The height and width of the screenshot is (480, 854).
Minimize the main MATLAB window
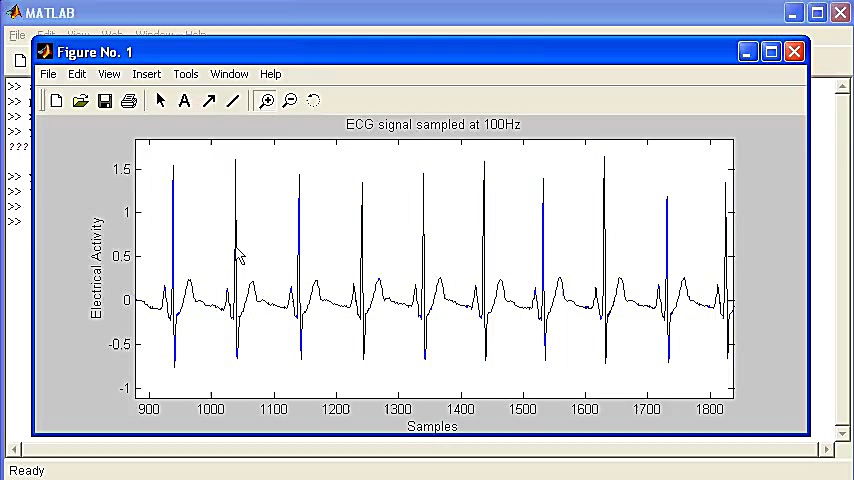click(x=794, y=13)
